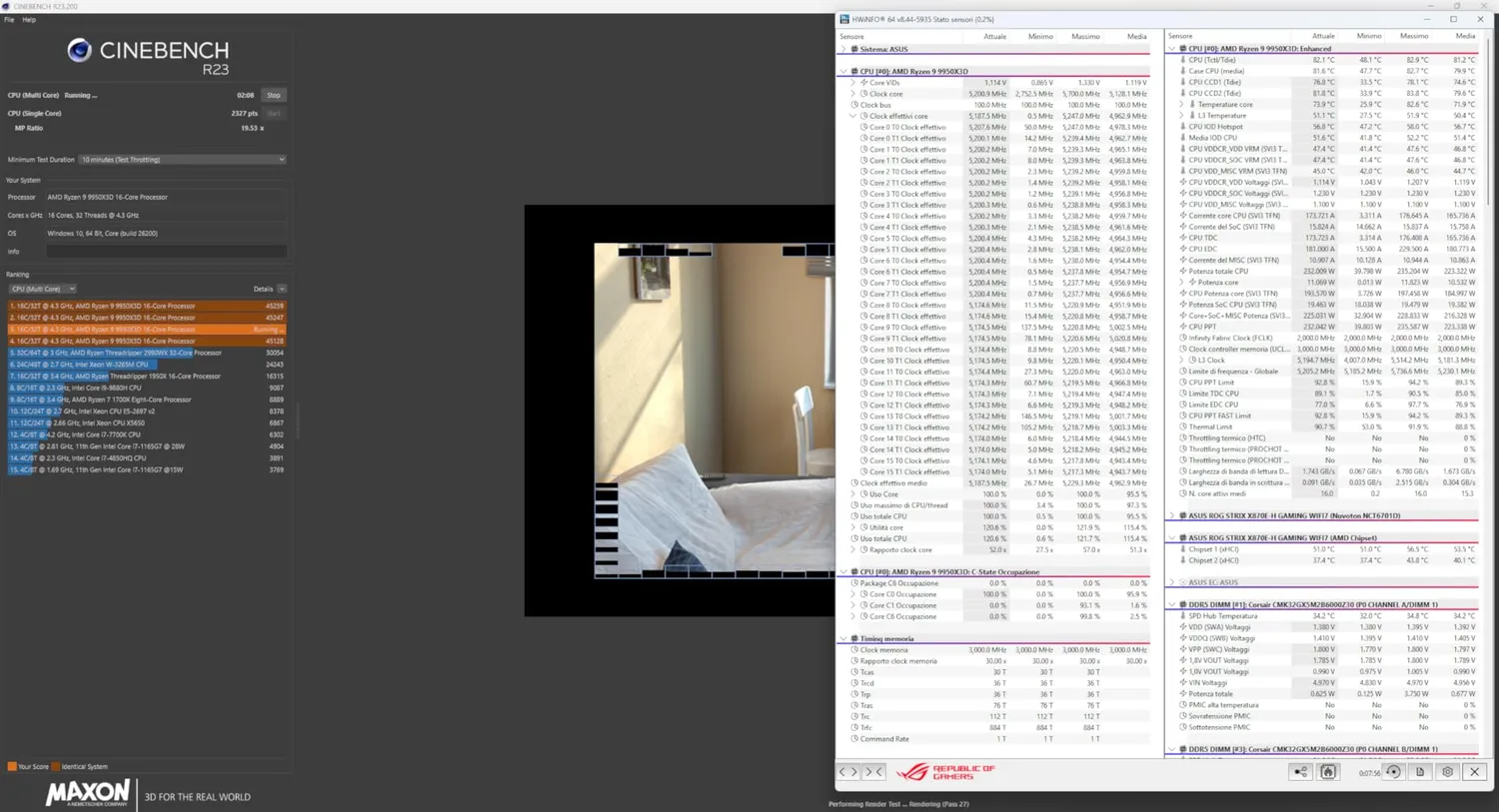Open the Help menu in Cinebench
The width and height of the screenshot is (1499, 812).
(x=29, y=20)
